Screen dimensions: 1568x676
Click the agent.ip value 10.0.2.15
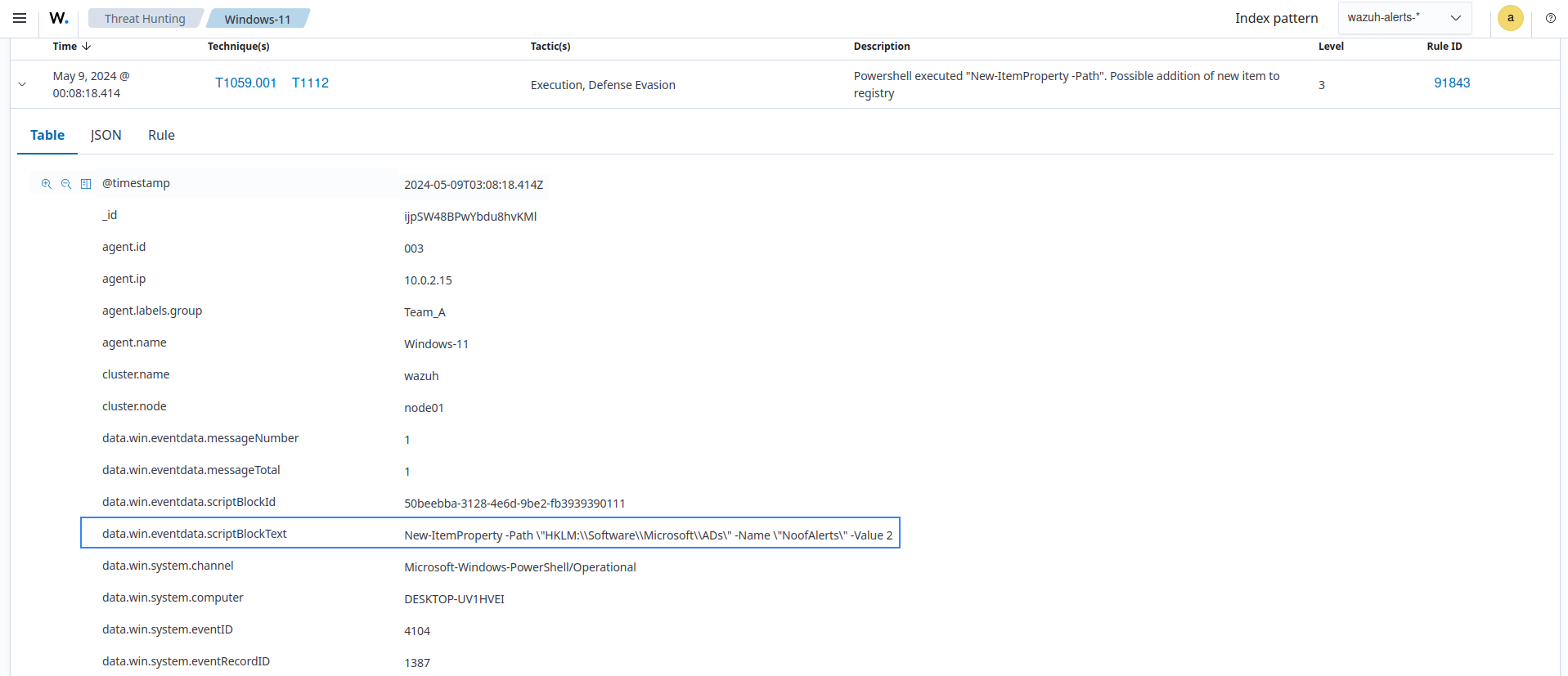click(x=428, y=280)
